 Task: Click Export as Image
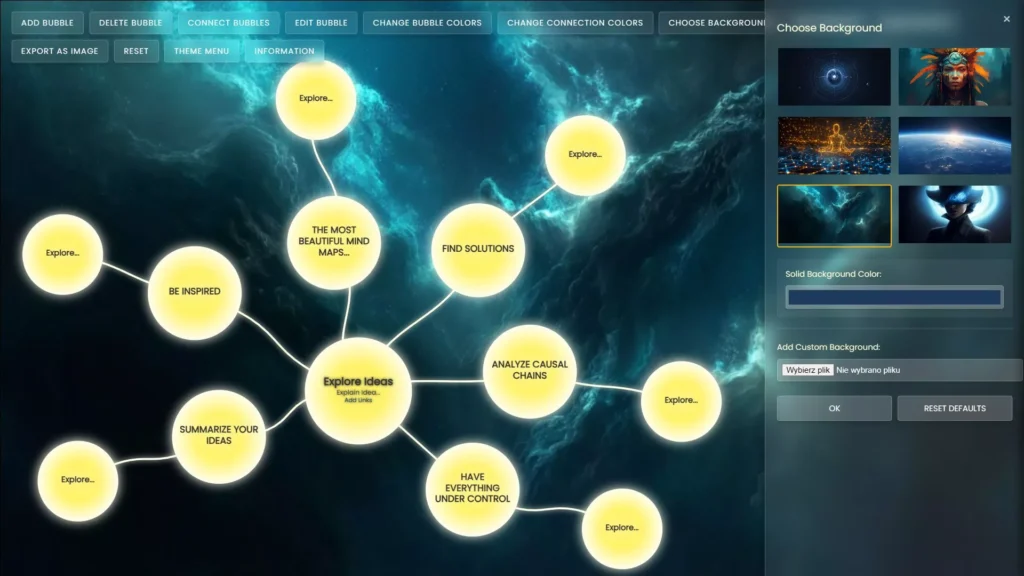pyautogui.click(x=60, y=51)
